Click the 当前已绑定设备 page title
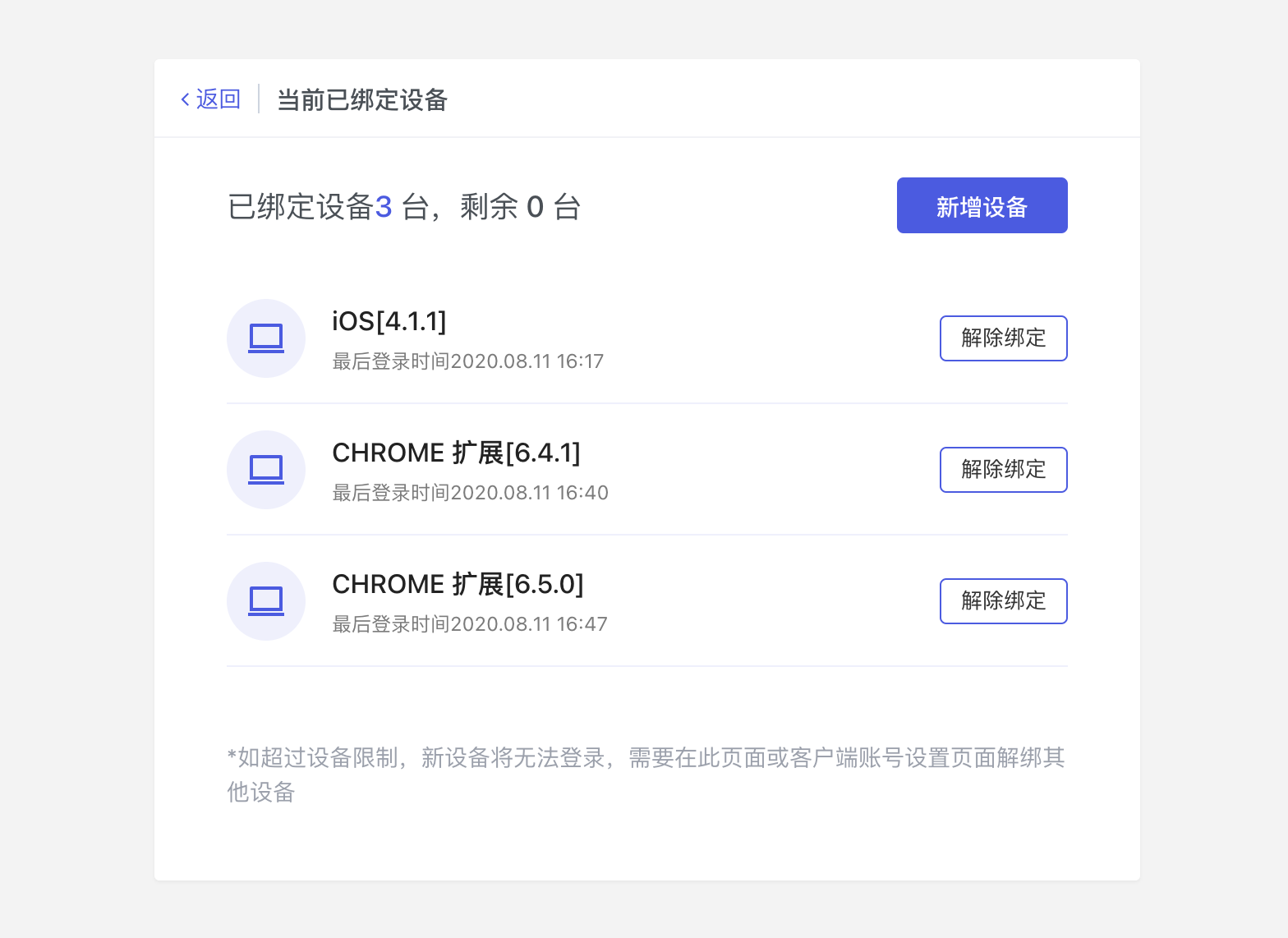Screen dimensions: 1288x938 361,100
